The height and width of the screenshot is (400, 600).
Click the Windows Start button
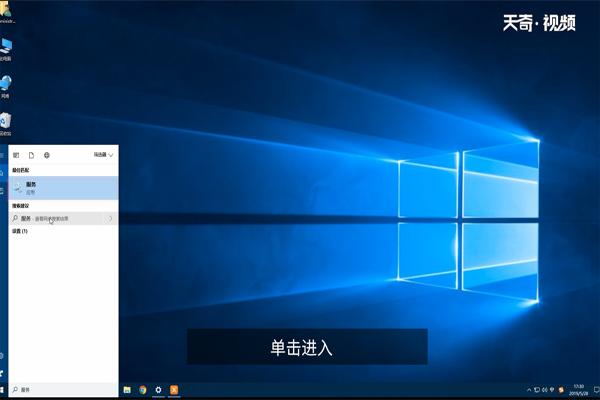point(2,390)
